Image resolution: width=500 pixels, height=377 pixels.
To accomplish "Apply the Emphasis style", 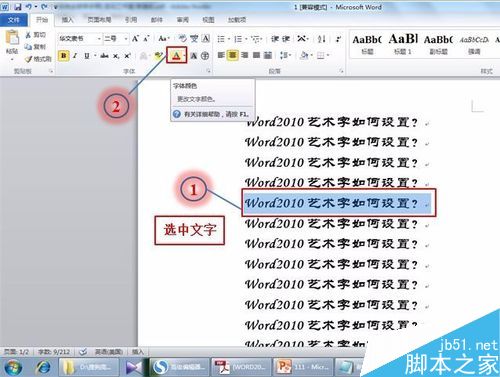I will 474,44.
